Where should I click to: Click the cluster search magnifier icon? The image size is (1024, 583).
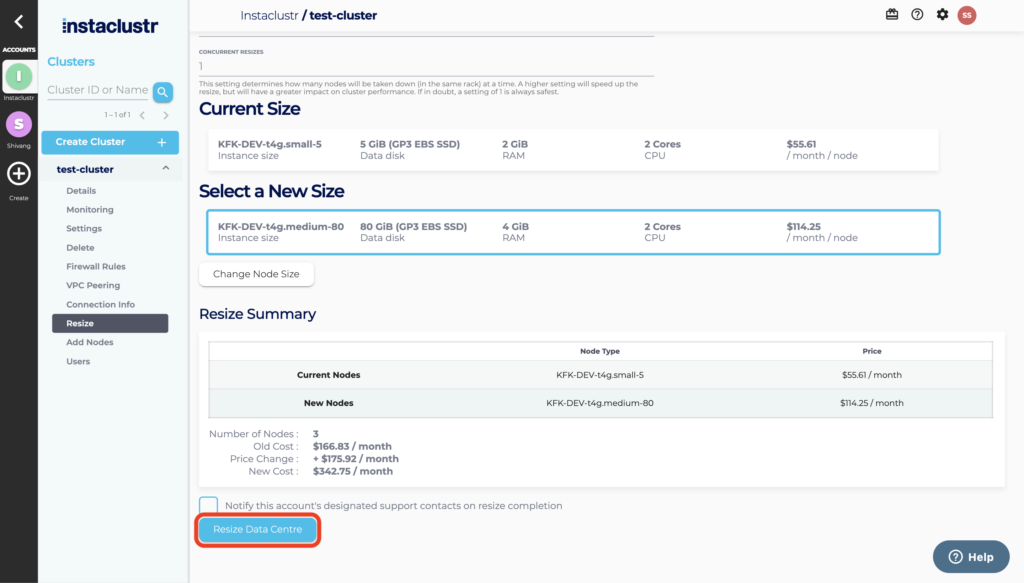(162, 92)
